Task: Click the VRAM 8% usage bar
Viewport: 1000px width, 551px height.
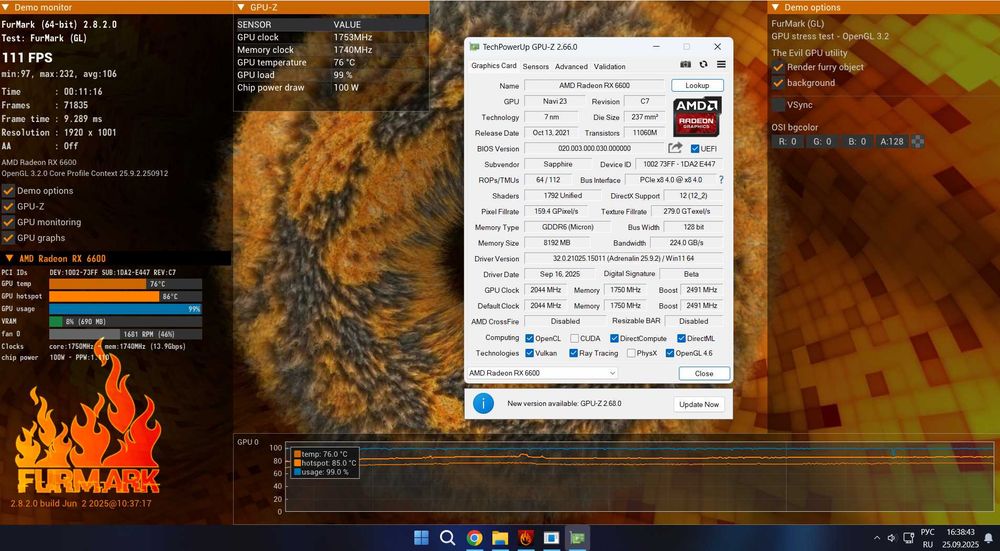Action: [126, 322]
